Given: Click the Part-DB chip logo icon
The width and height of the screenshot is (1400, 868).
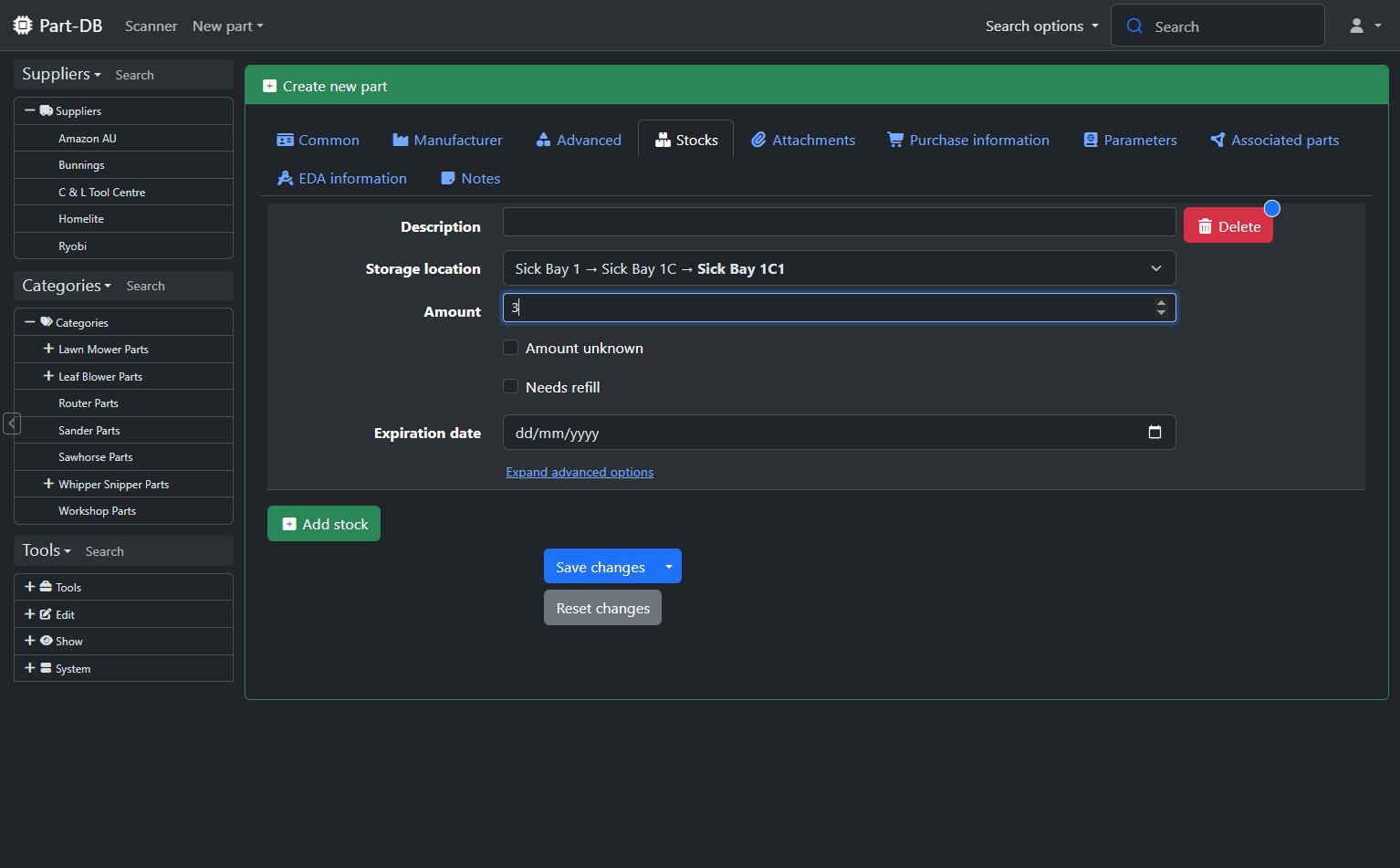Looking at the screenshot, I should point(23,26).
